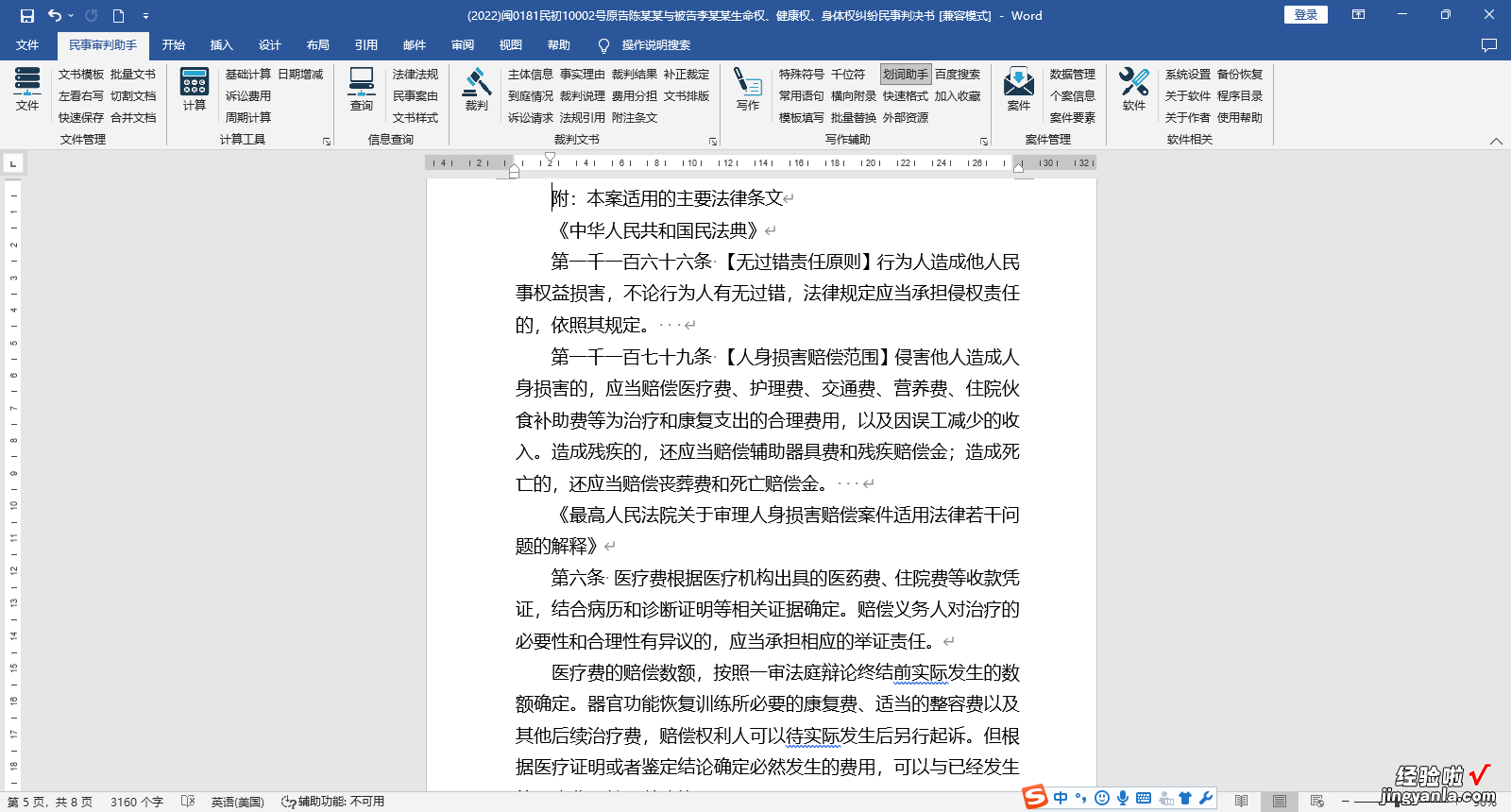1511x812 pixels.
Task: Click the 查询 computer icon
Action: click(x=362, y=90)
